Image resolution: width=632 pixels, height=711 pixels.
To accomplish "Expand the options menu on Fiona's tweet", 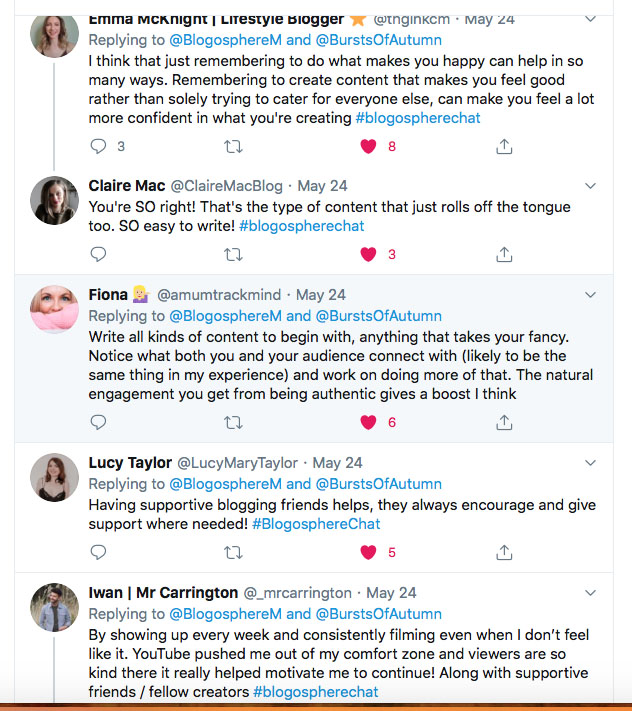I will 590,295.
